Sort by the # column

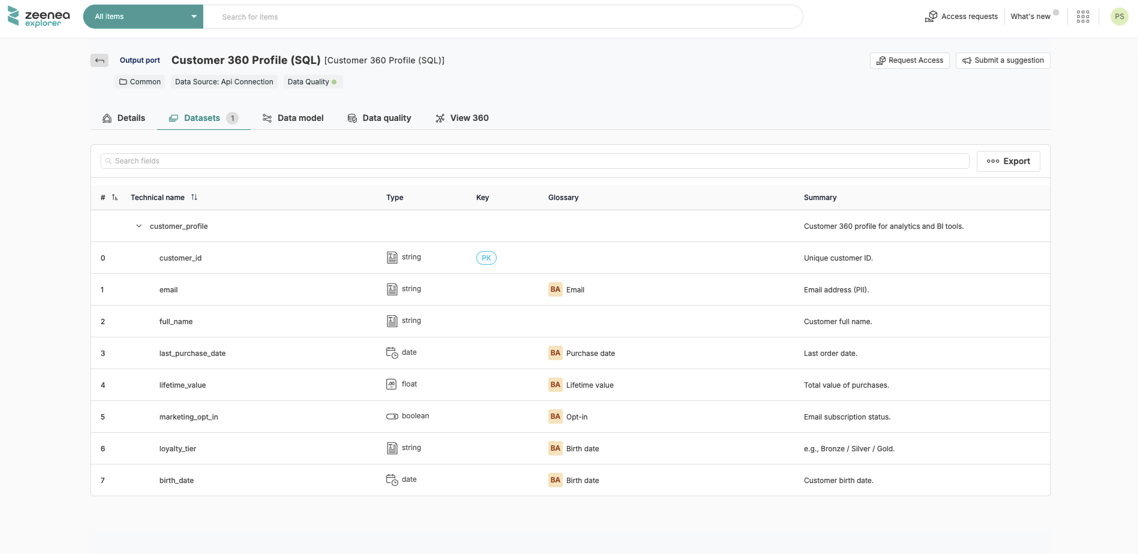[x=114, y=198]
